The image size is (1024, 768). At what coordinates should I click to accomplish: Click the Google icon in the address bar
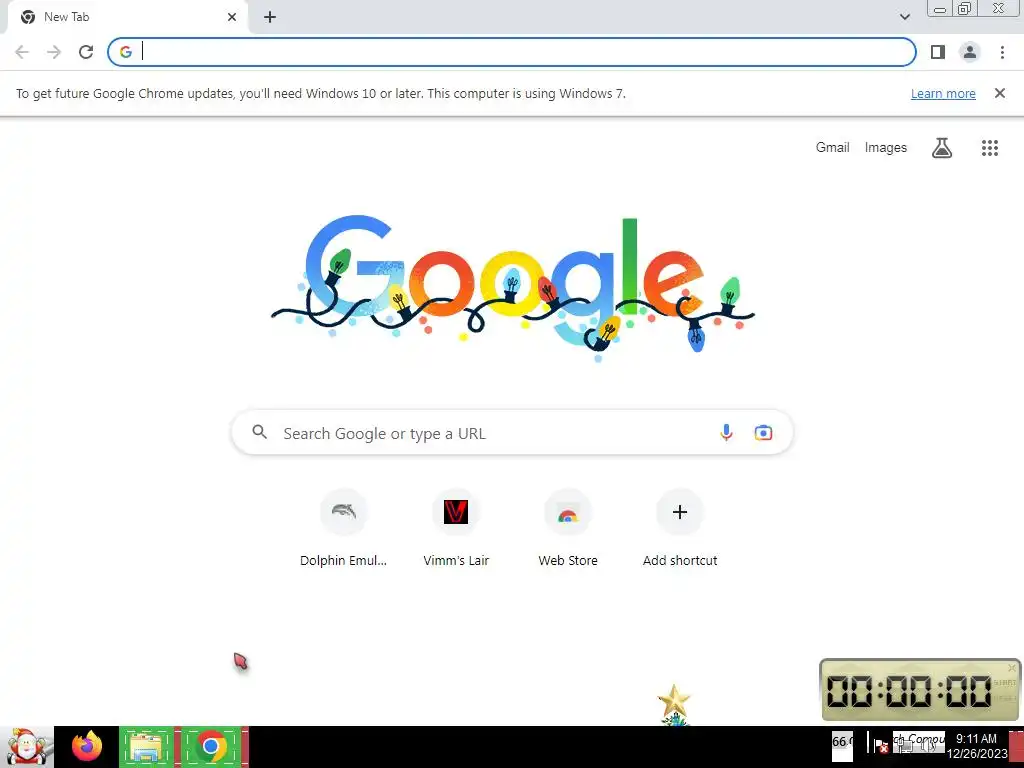[126, 52]
